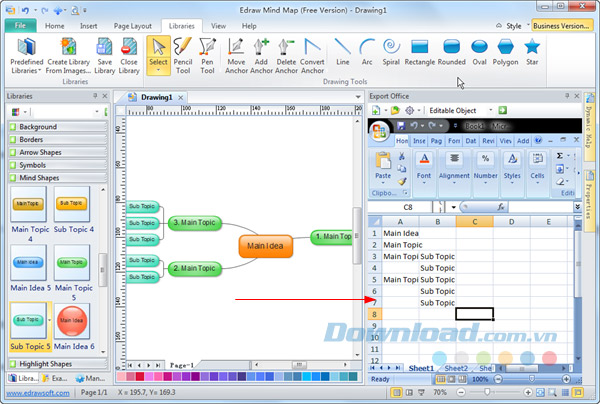Screen dimensions: 600x404
Task: Select red color in bottom palette
Action: 140,376
